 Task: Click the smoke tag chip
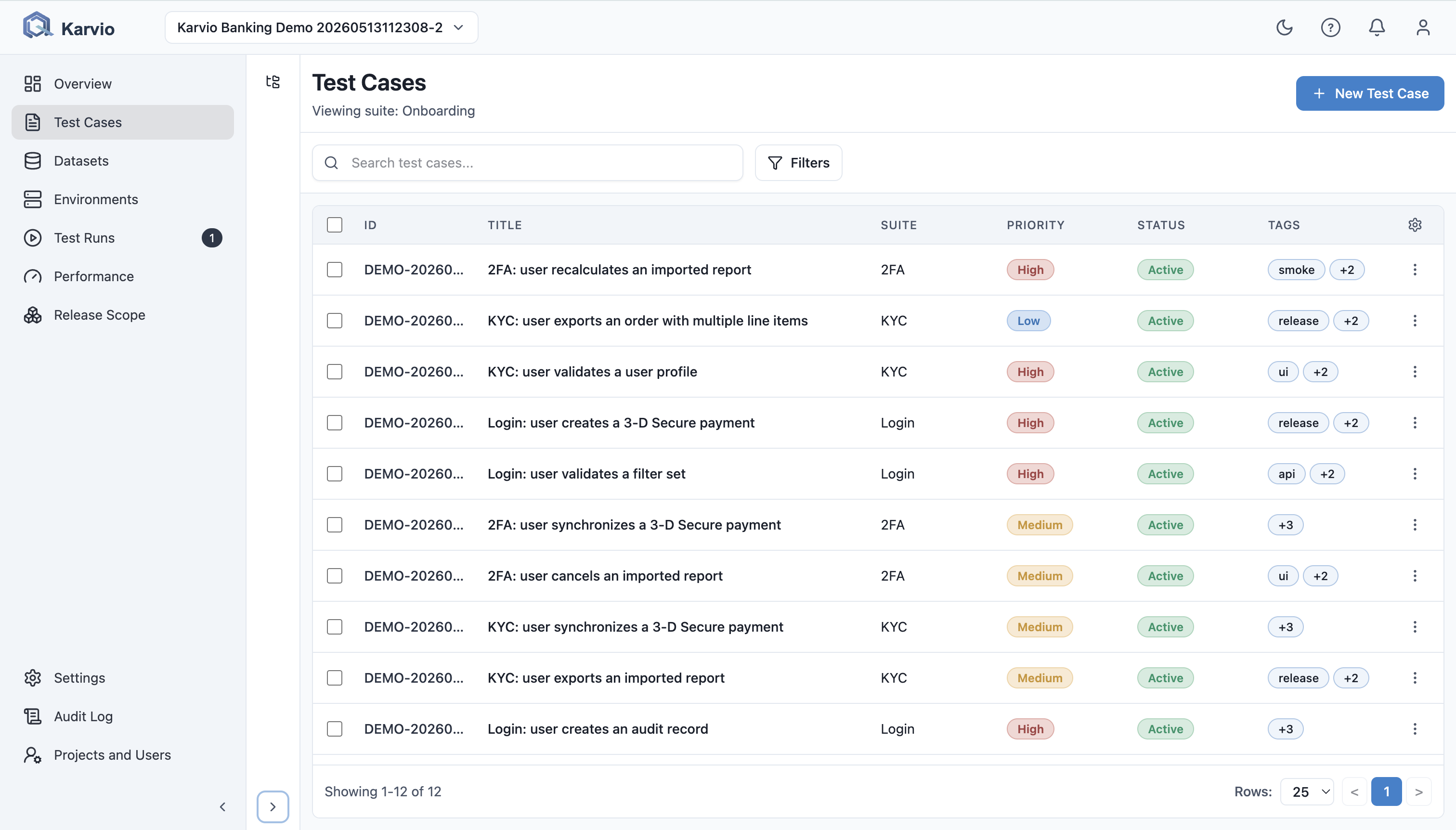(x=1296, y=270)
